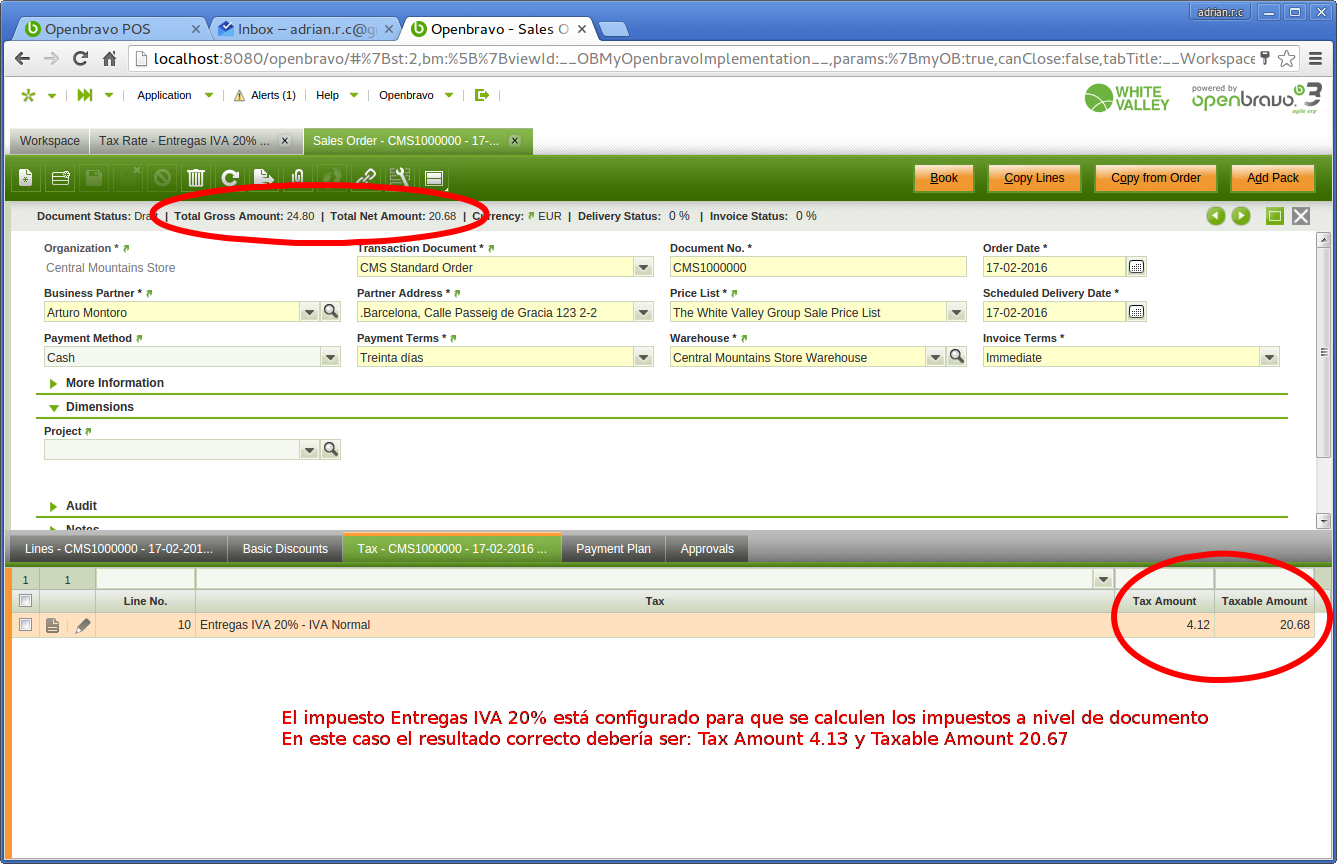Open the Warehouse dropdown arrow

coord(936,357)
